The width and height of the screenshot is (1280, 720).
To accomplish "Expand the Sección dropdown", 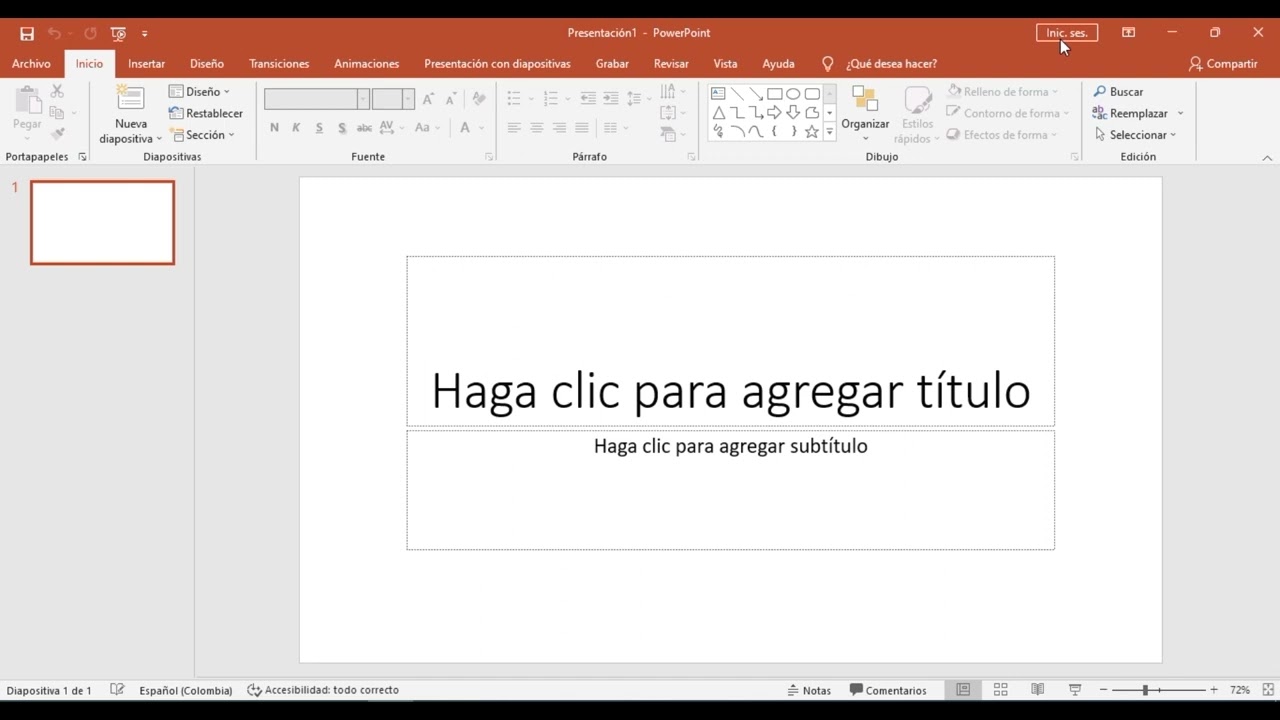I will [203, 135].
